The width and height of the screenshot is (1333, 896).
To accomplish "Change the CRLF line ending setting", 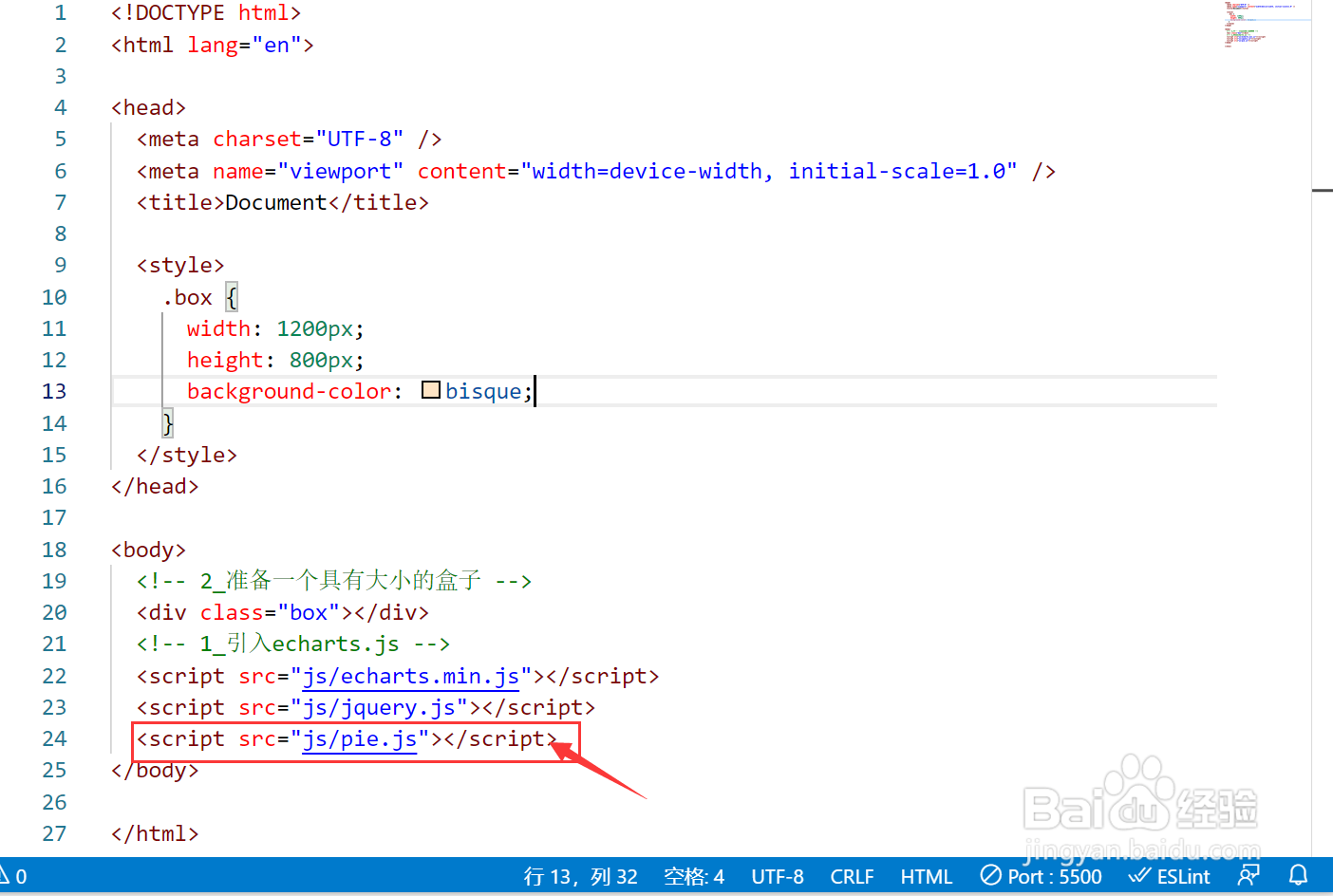I will pos(852,876).
